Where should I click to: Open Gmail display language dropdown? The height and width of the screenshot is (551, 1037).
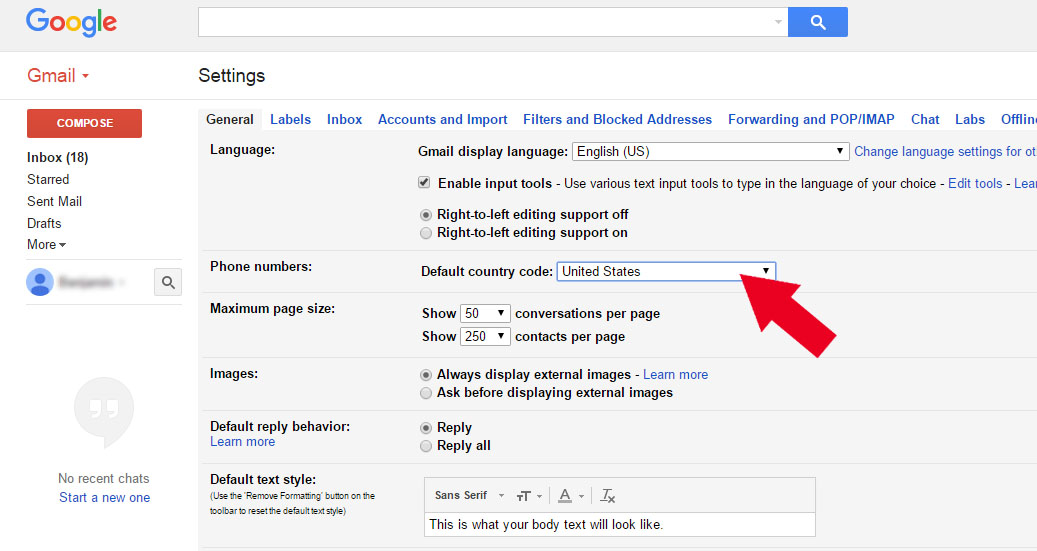click(711, 151)
